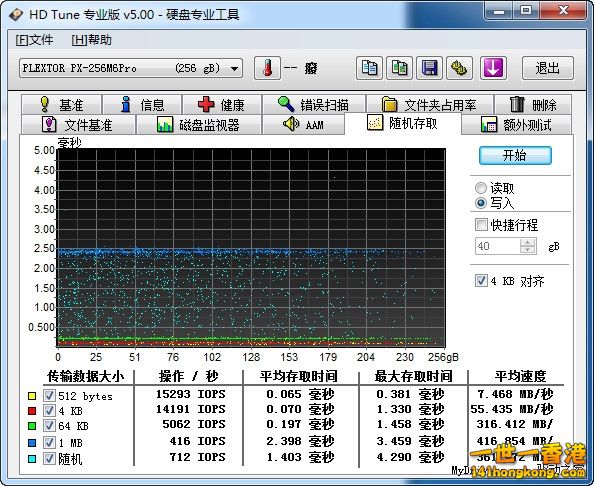
Task: Open options via the gold wrench icon
Action: (459, 68)
